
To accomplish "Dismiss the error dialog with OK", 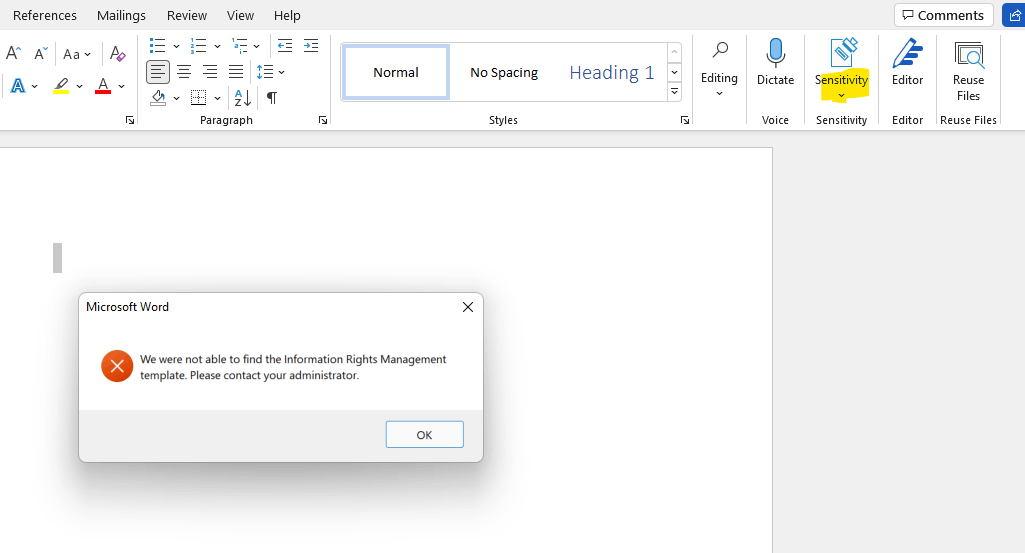I will [424, 435].
